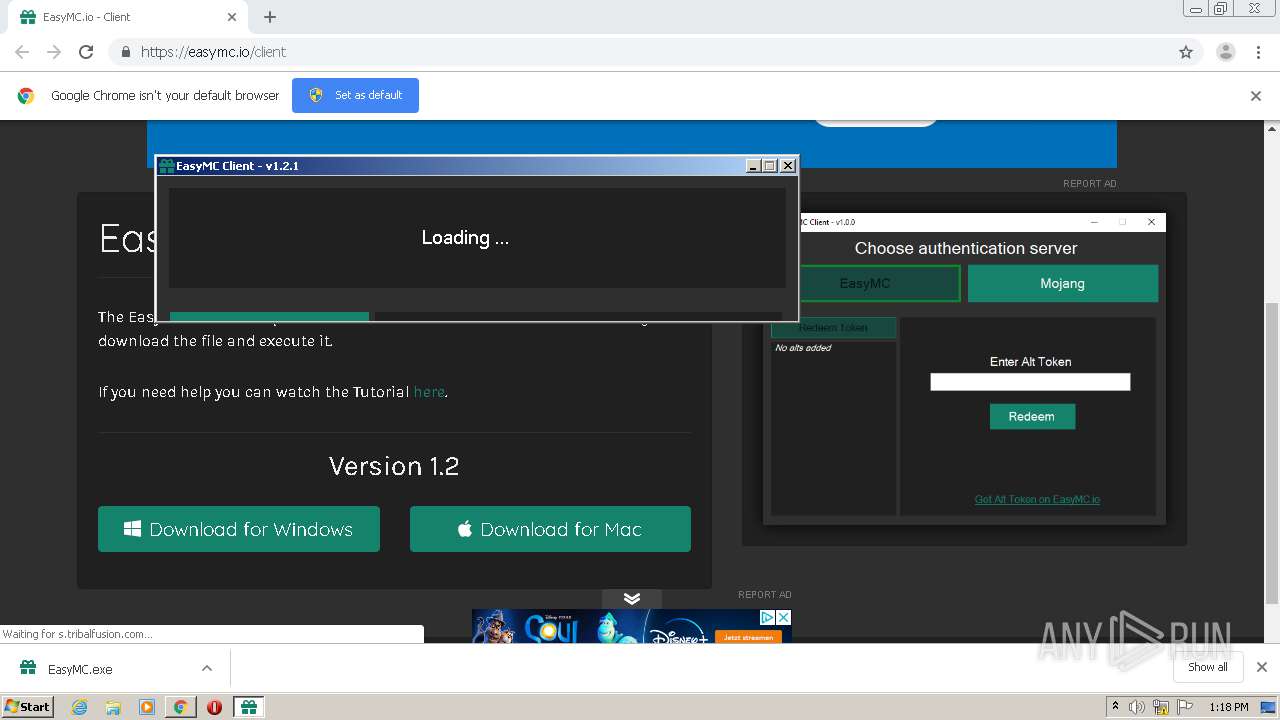
Task: Maximize the EasyMC Client v1.2.1 window
Action: (770, 166)
